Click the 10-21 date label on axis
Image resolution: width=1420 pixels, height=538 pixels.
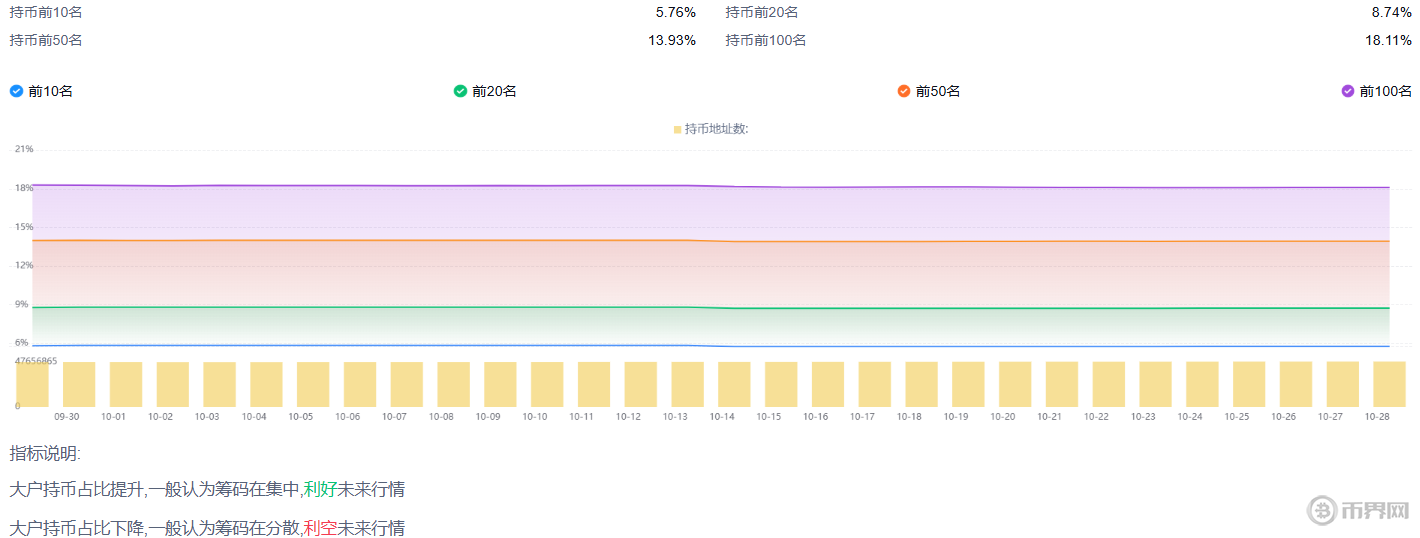click(1049, 416)
